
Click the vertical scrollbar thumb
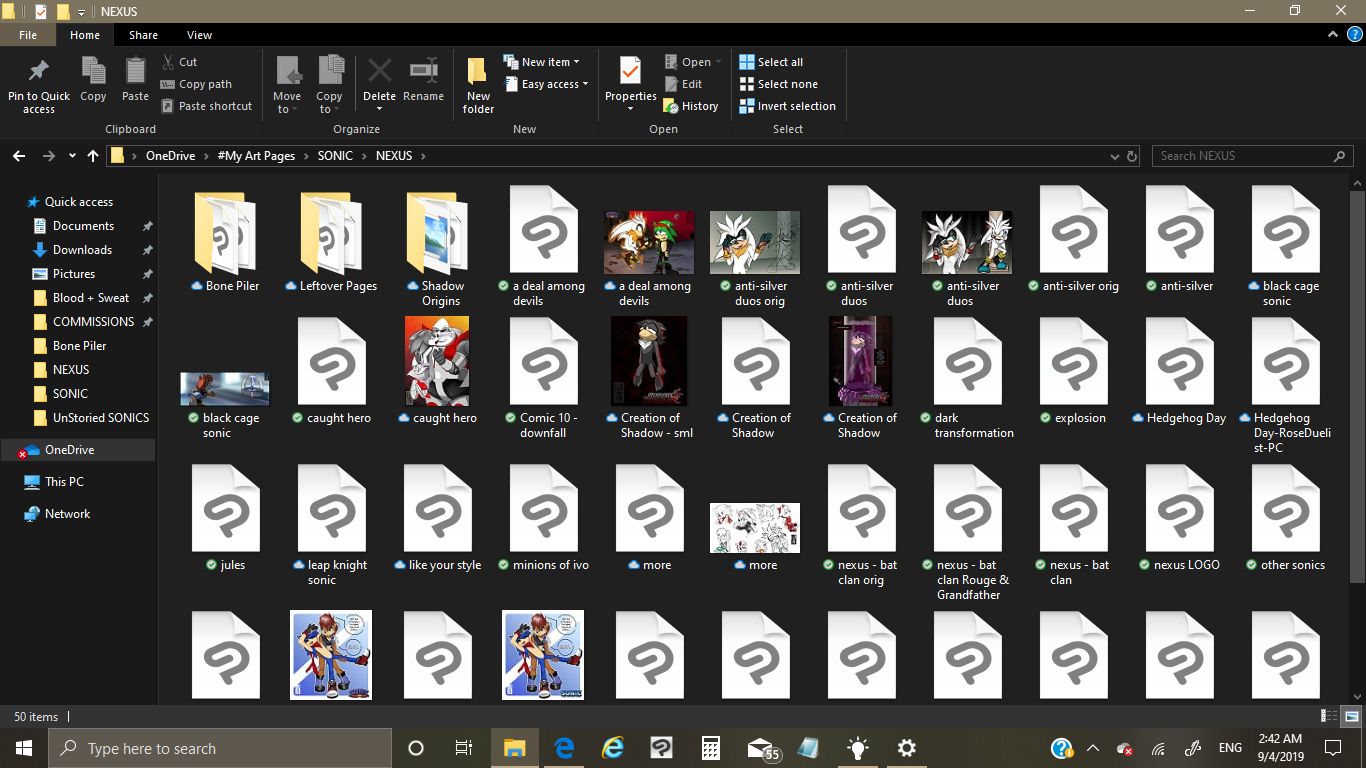coord(1357,386)
